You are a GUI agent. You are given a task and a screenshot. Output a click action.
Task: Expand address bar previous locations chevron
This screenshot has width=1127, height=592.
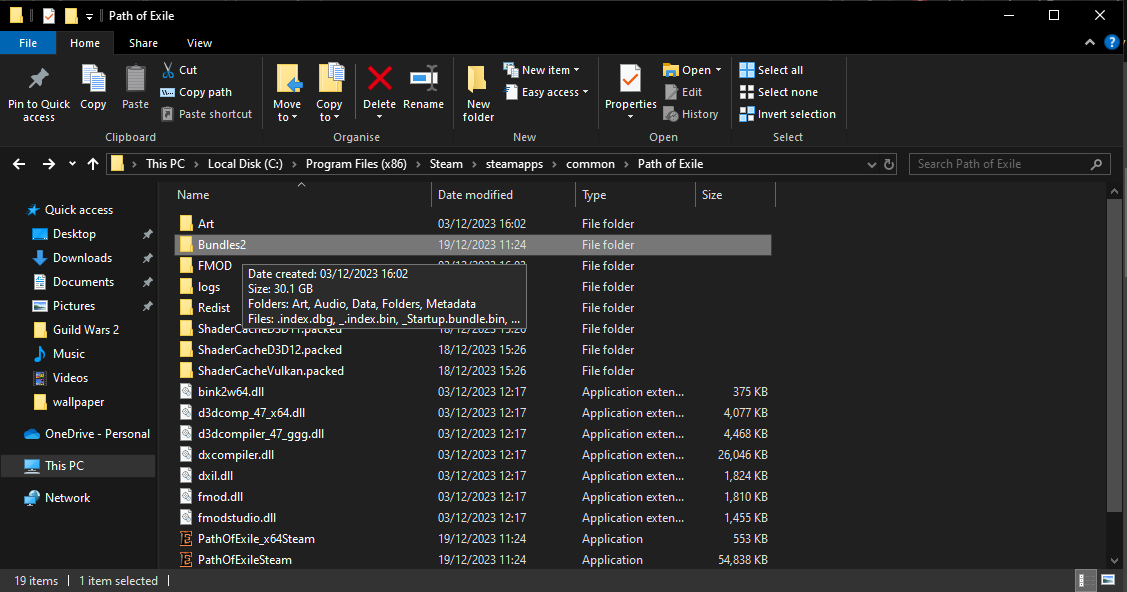coord(871,165)
